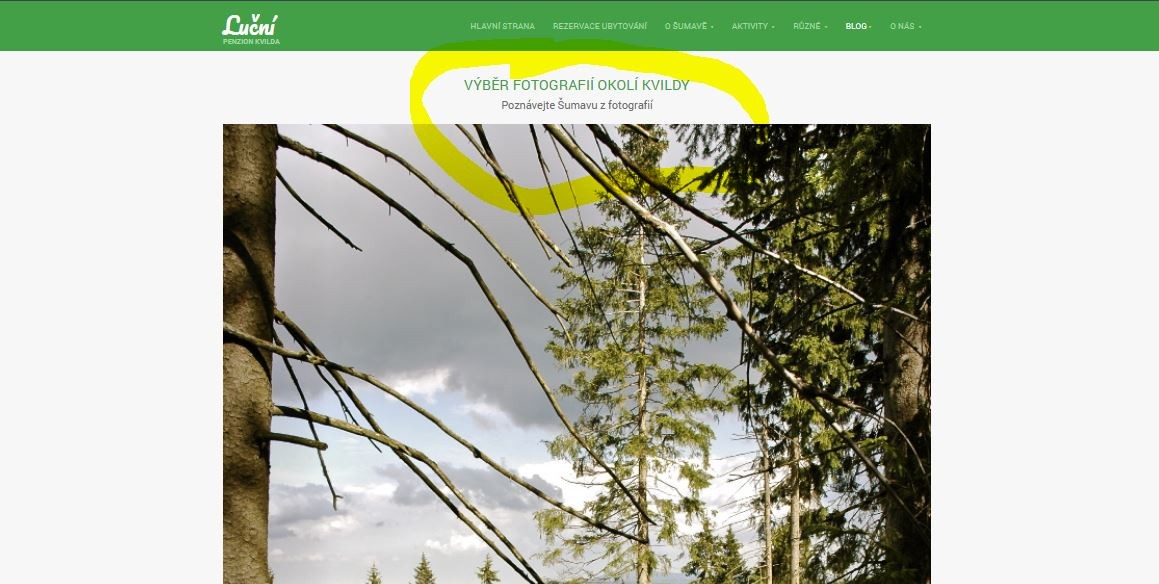Click the tall spruce in the photo's center
Screen dimensions: 1159x584
pos(640,355)
